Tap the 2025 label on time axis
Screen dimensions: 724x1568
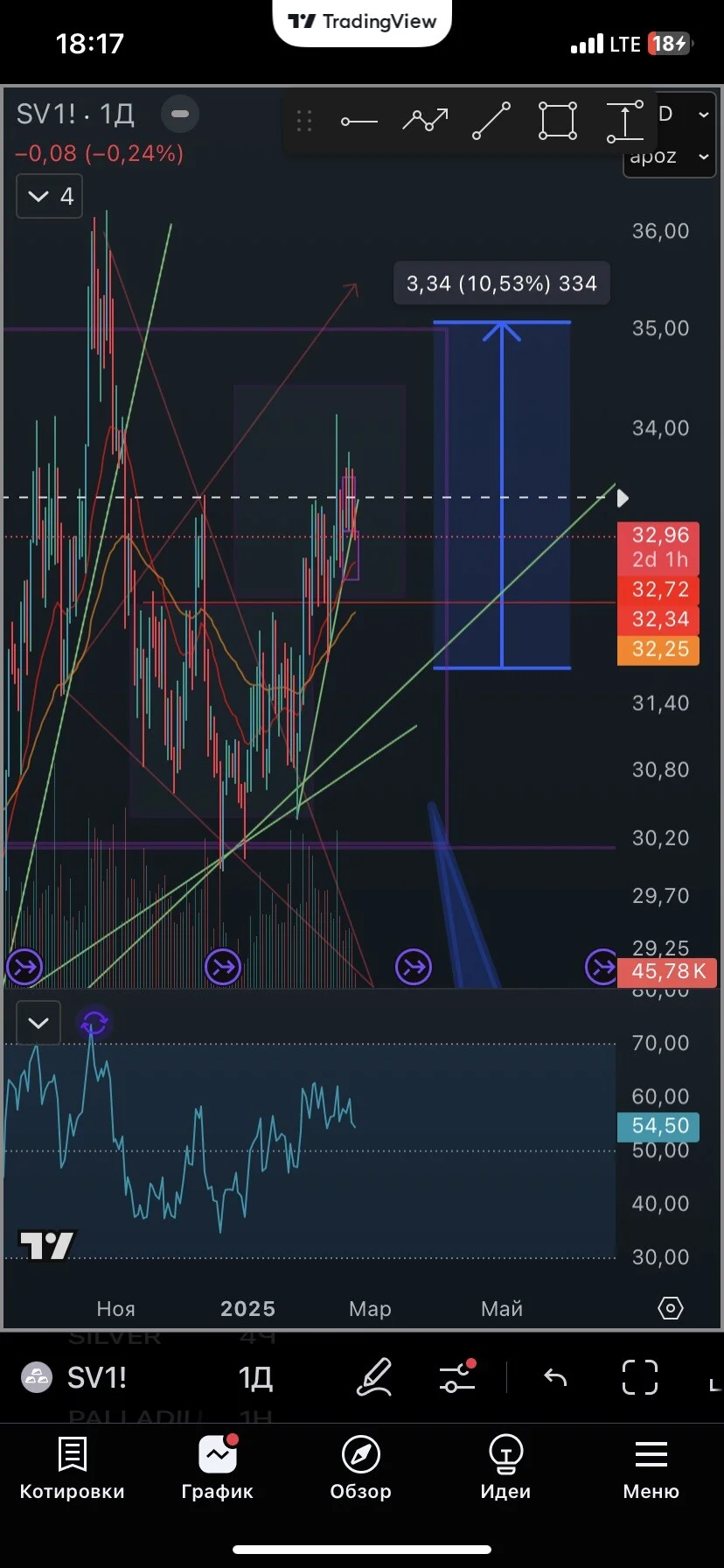tap(247, 1309)
